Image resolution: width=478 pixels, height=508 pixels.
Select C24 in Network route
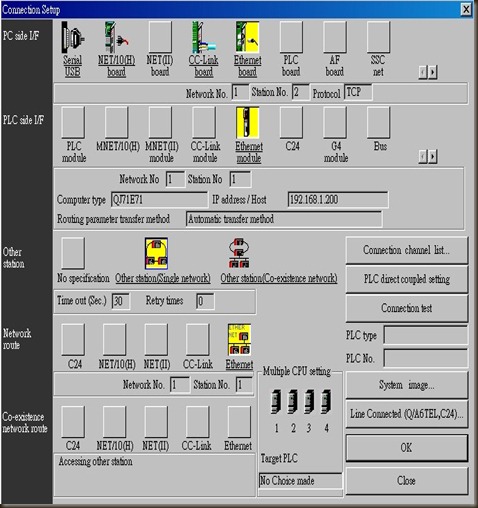point(73,339)
